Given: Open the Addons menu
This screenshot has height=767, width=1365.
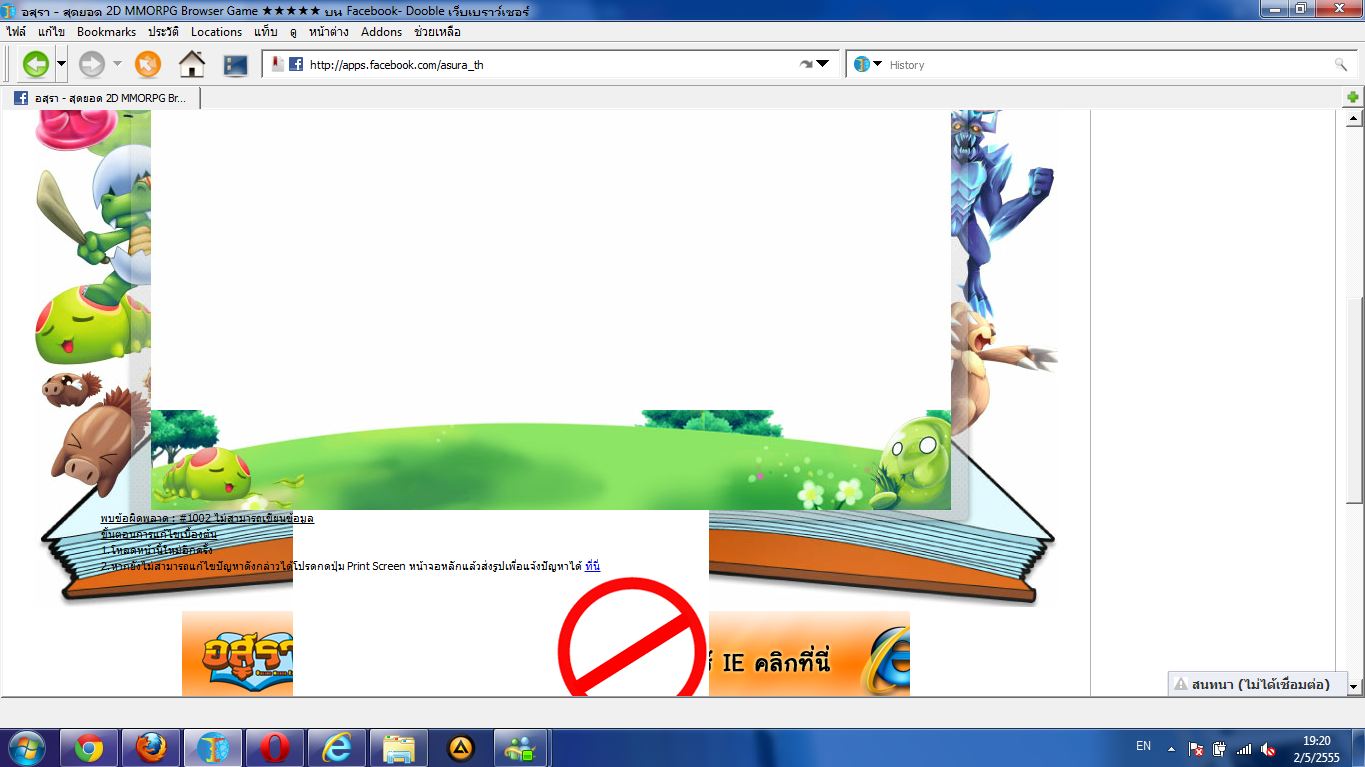Looking at the screenshot, I should pyautogui.click(x=381, y=32).
